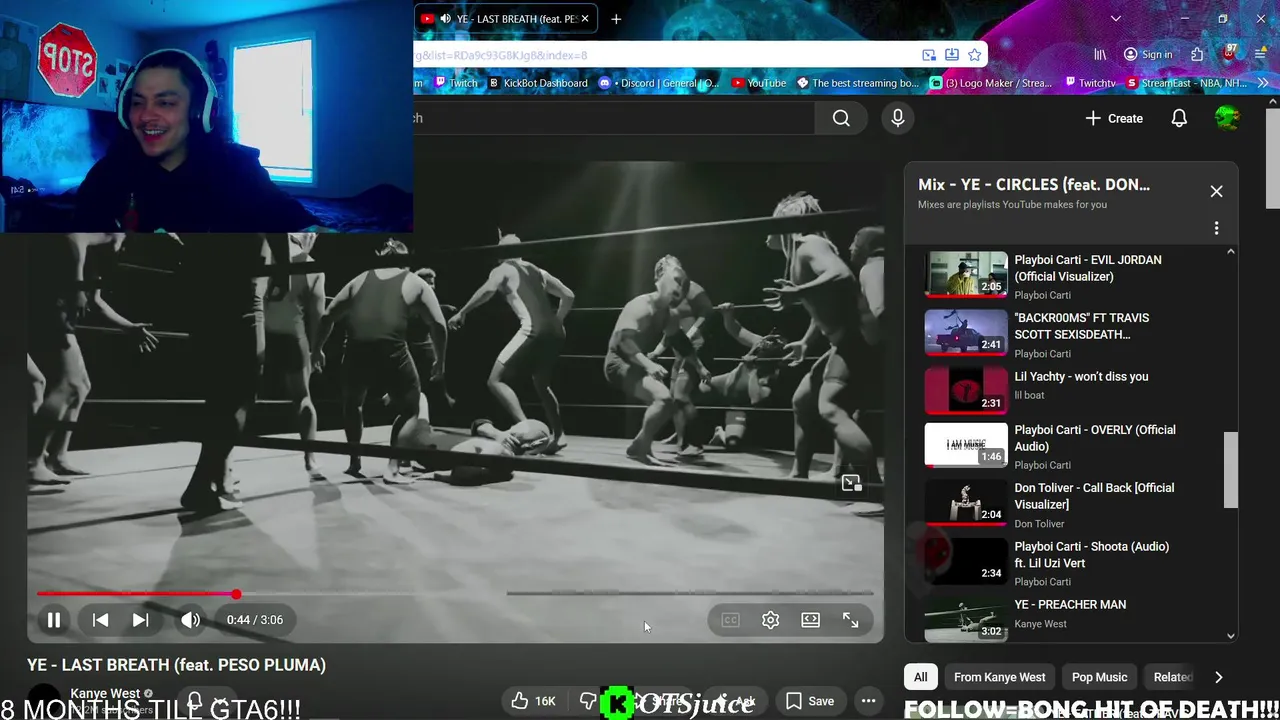Mute the tab via speaker icon
This screenshot has height=720, width=1280.
(445, 18)
